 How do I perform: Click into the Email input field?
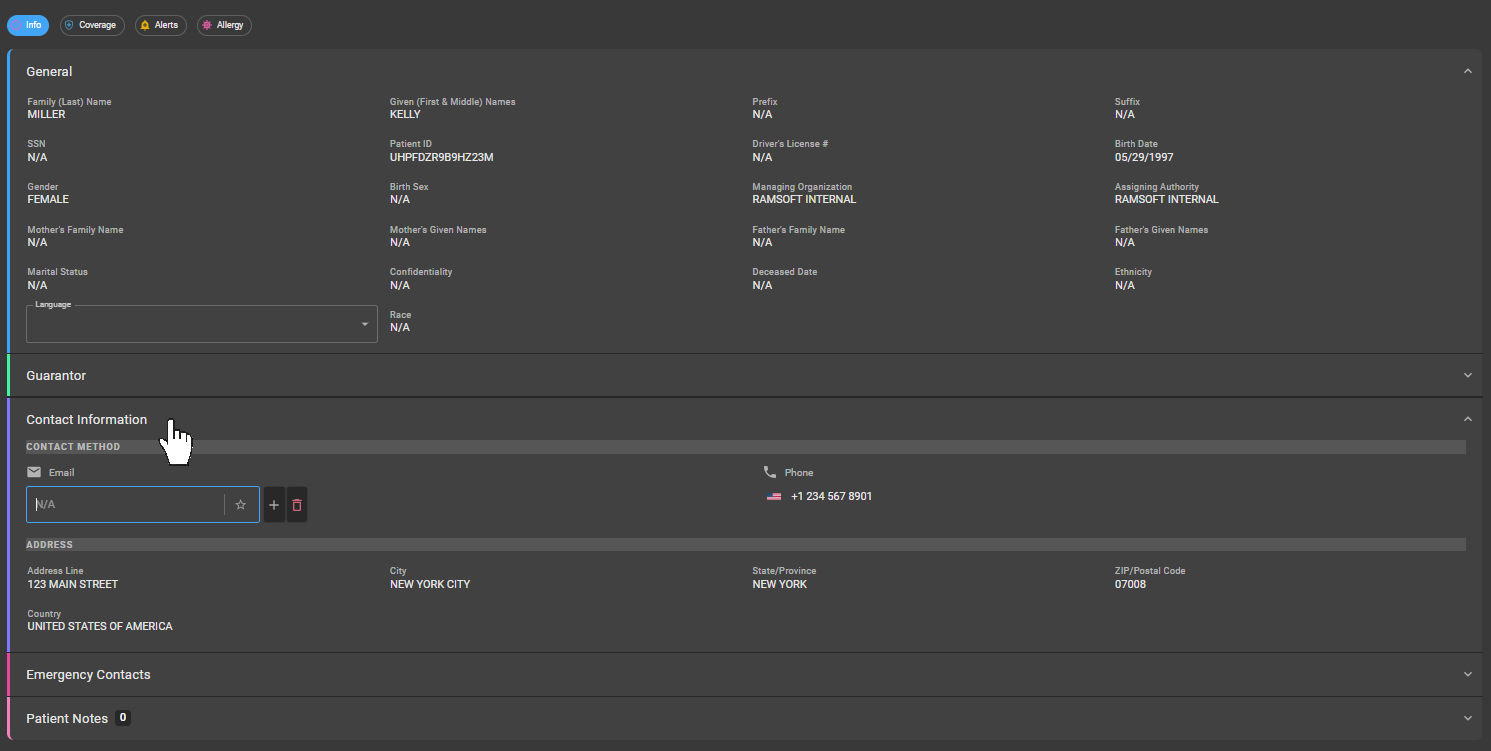point(125,505)
